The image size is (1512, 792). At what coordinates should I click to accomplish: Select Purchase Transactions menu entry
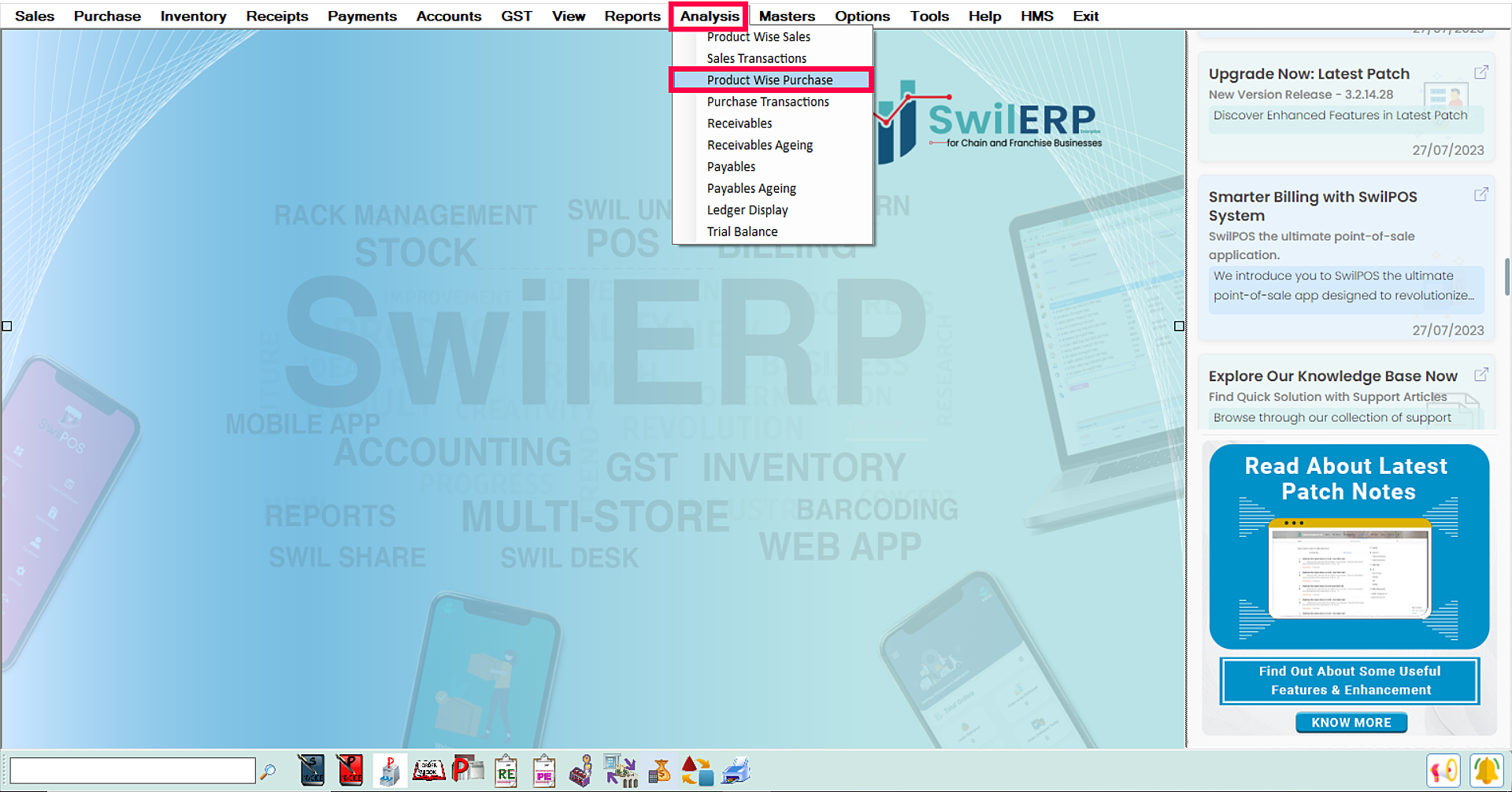click(773, 102)
